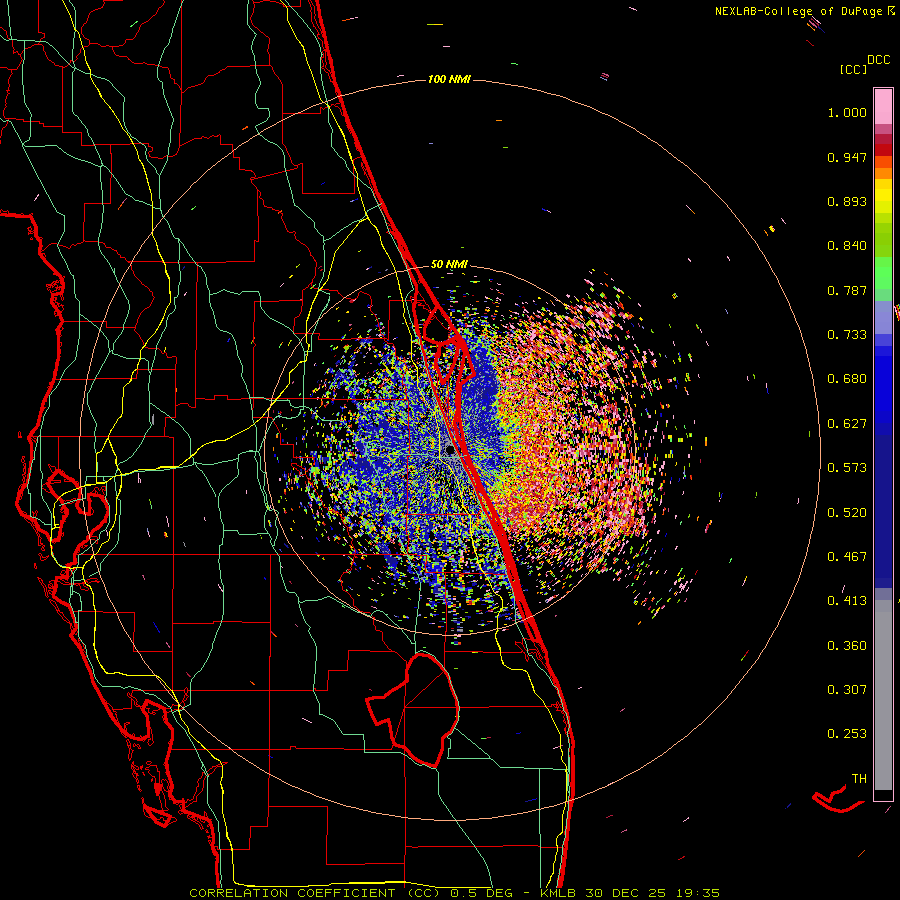Click the 100 NMI range ring label
The height and width of the screenshot is (900, 900).
[449, 79]
